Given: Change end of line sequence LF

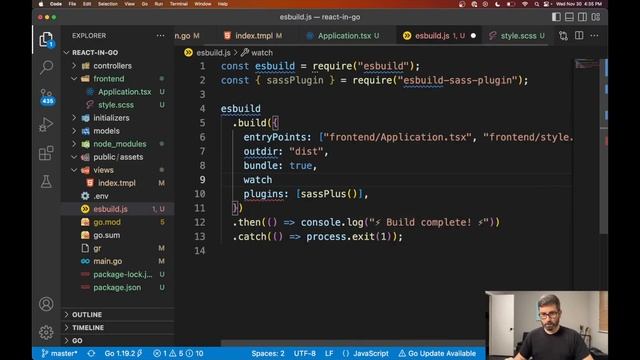Looking at the screenshot, I should [x=329, y=353].
